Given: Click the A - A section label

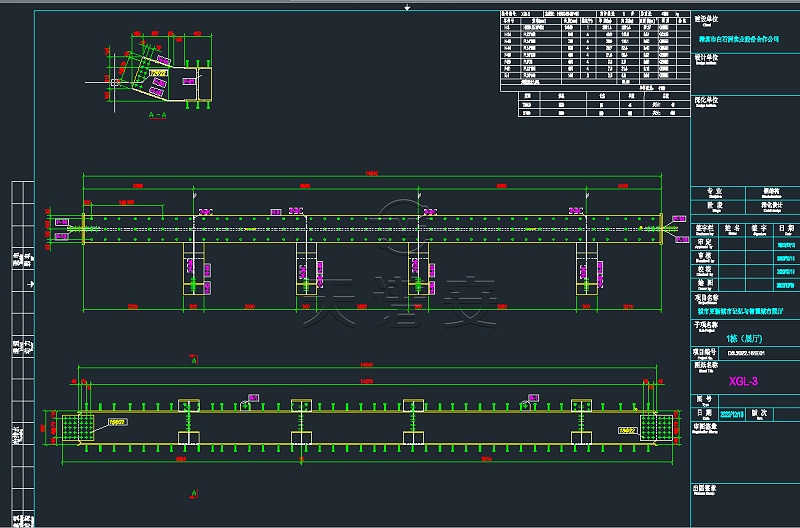Looking at the screenshot, I should 157,116.
